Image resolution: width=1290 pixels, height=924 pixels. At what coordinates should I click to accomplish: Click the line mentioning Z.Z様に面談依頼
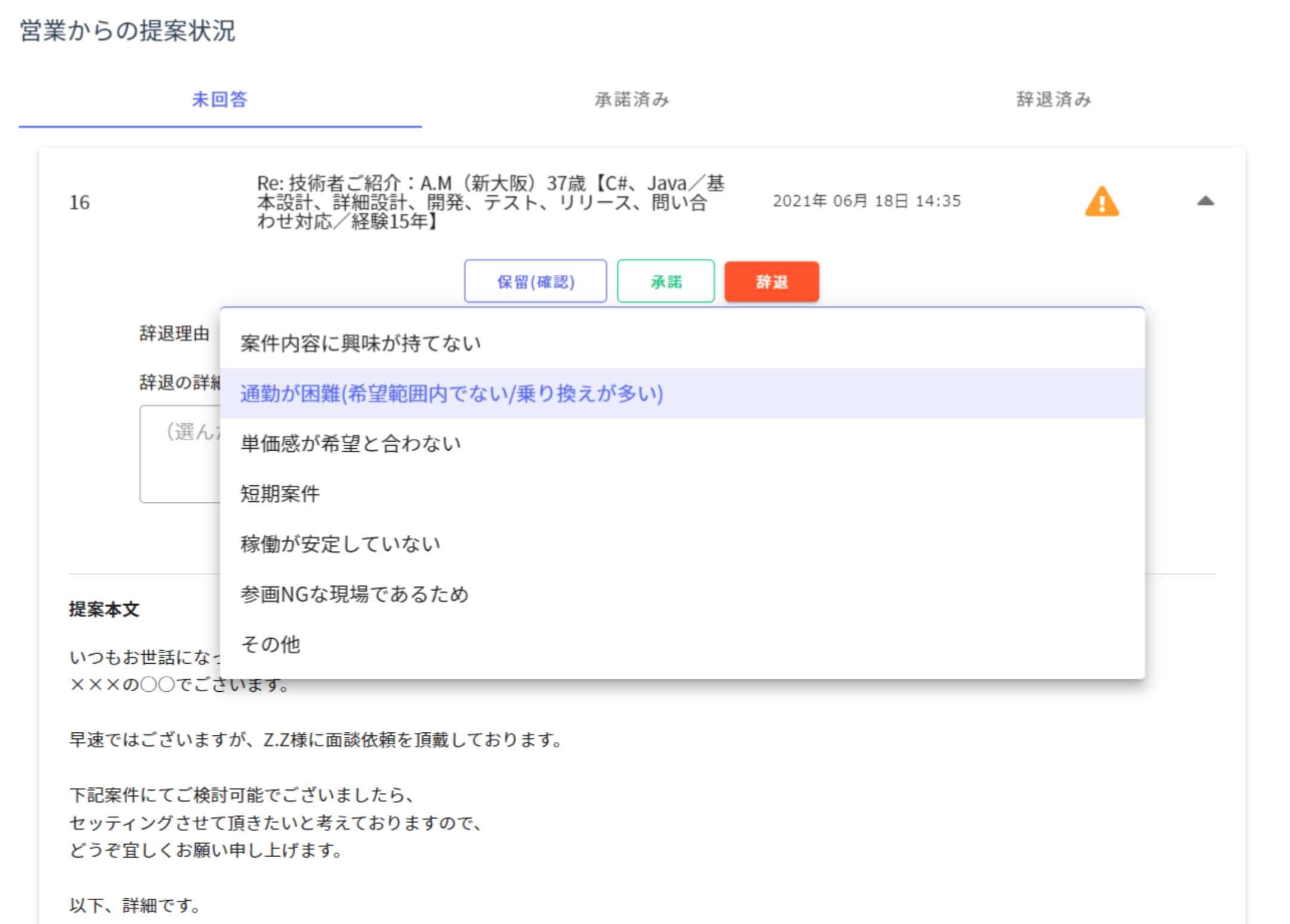tap(316, 740)
